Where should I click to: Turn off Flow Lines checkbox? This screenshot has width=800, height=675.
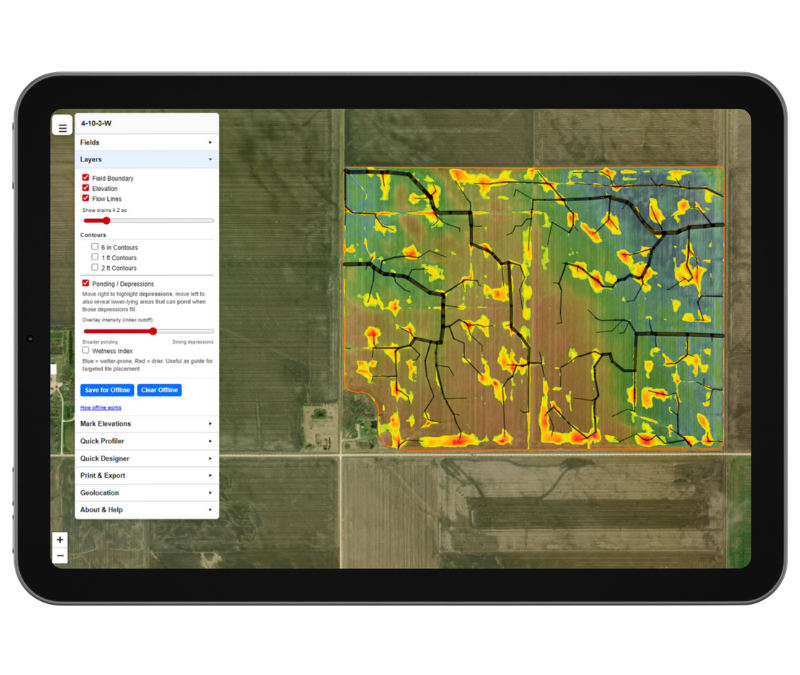[86, 198]
